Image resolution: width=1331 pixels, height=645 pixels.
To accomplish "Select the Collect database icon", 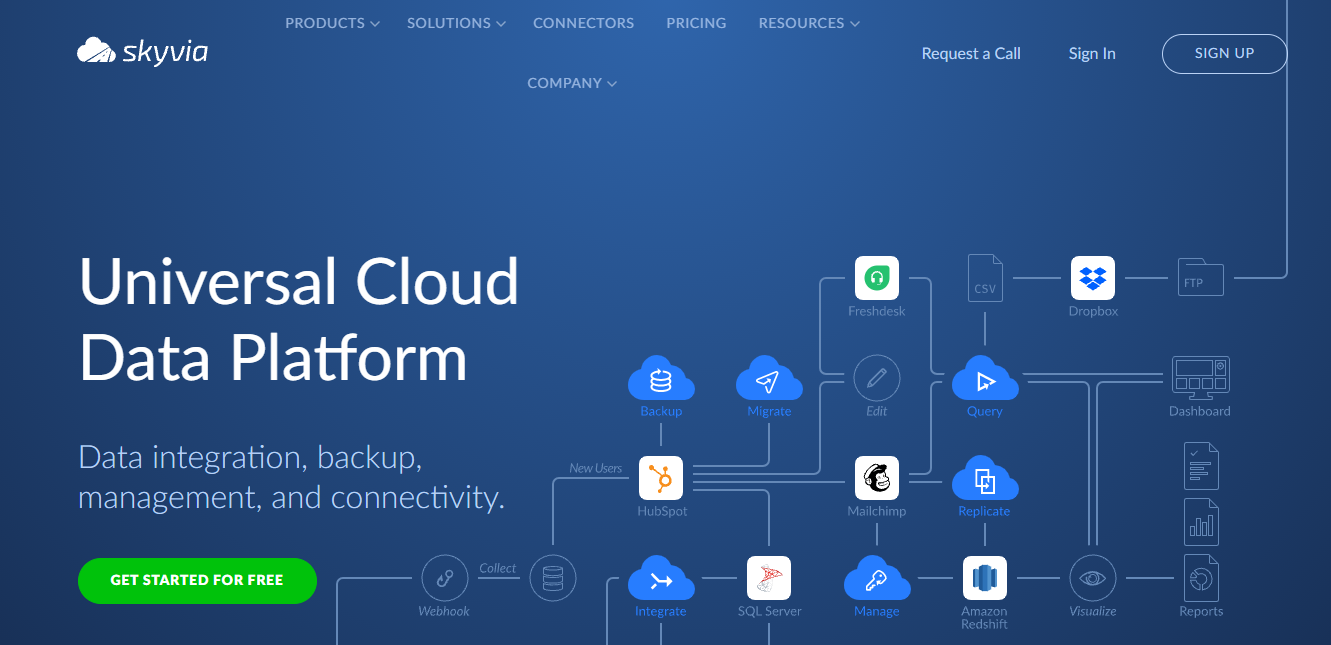I will (553, 578).
